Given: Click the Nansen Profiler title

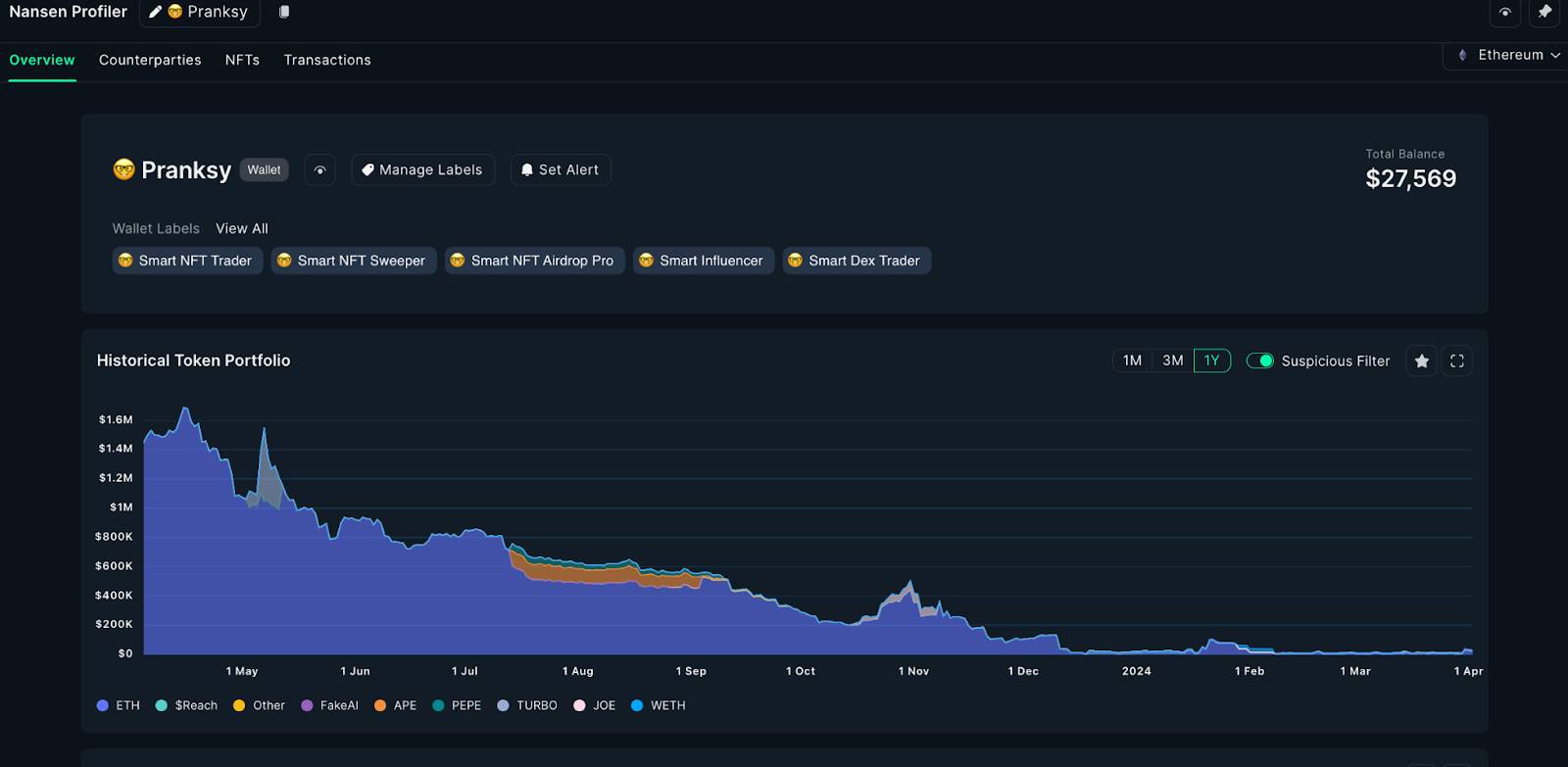Looking at the screenshot, I should click(69, 12).
